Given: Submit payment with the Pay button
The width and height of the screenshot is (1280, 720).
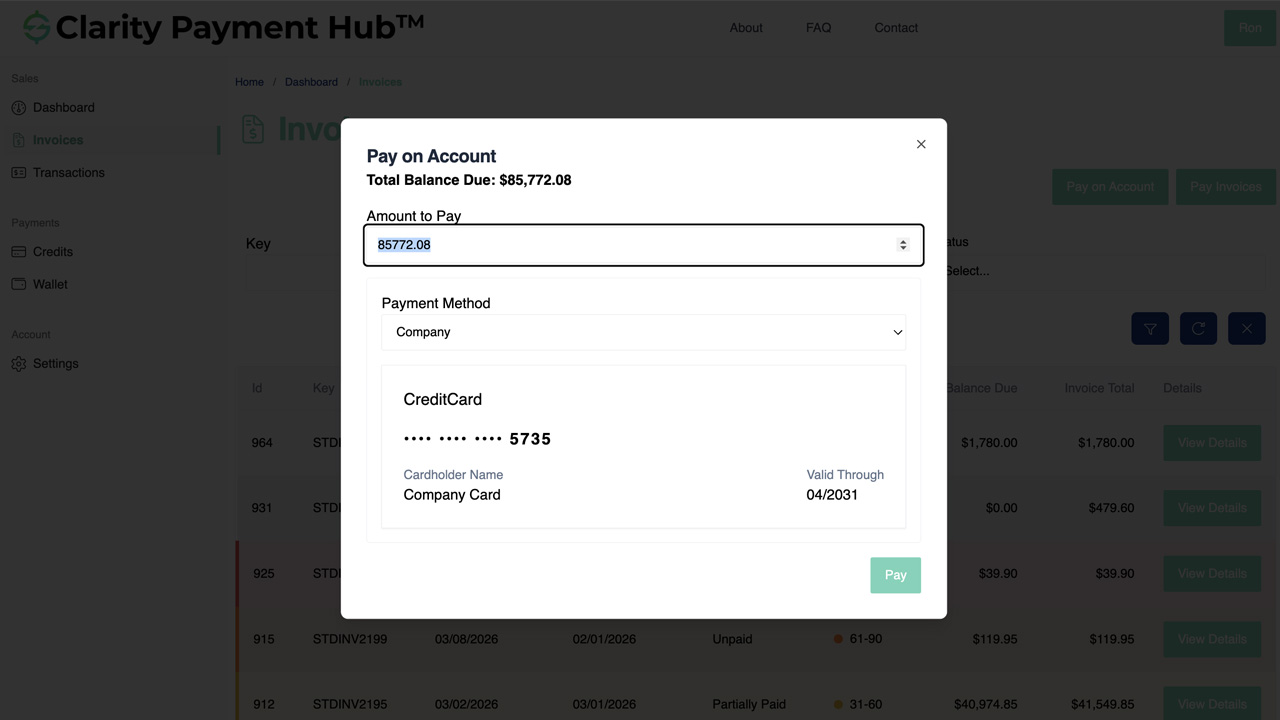Looking at the screenshot, I should coord(895,575).
